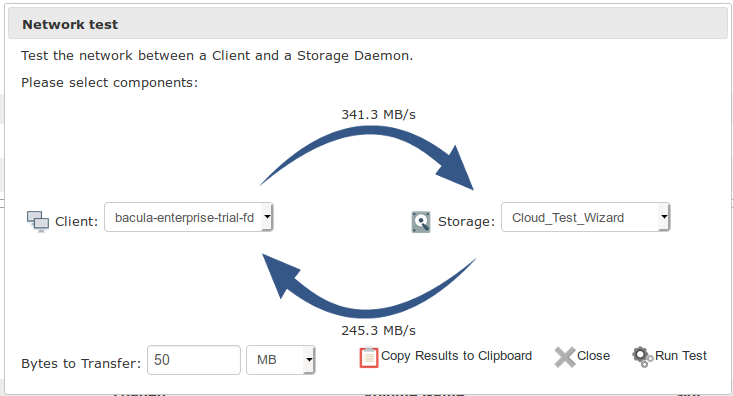Open the MB unit dropdown
Screen dimensions: 733x396
pyautogui.click(x=280, y=360)
